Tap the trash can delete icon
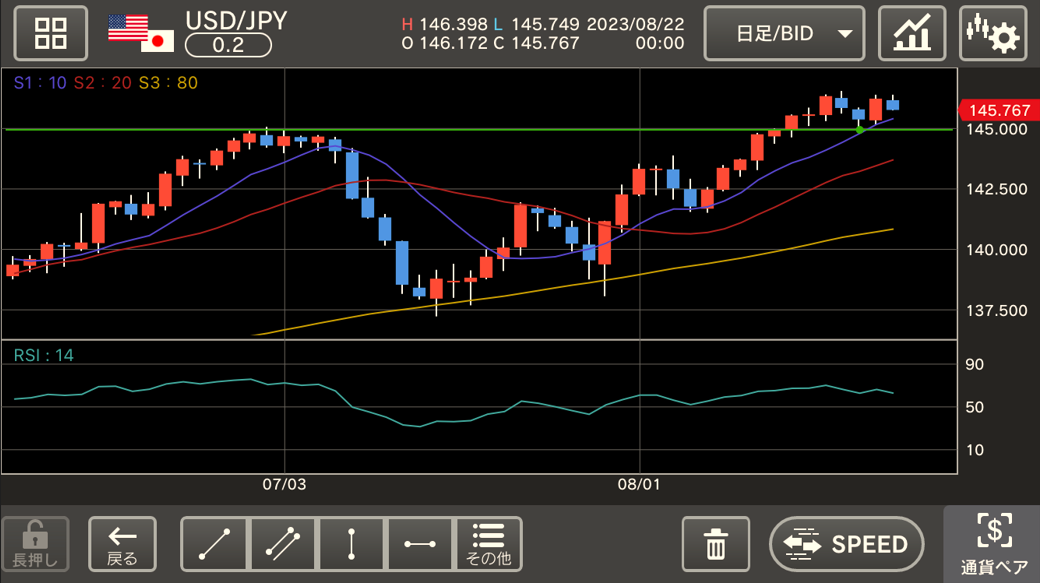The width and height of the screenshot is (1040, 583). coord(716,544)
